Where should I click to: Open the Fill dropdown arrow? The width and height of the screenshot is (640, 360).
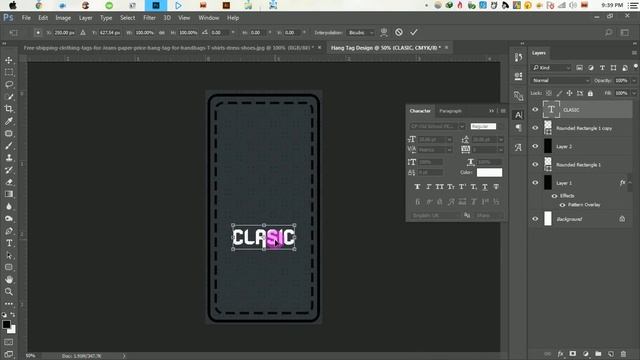(634, 93)
